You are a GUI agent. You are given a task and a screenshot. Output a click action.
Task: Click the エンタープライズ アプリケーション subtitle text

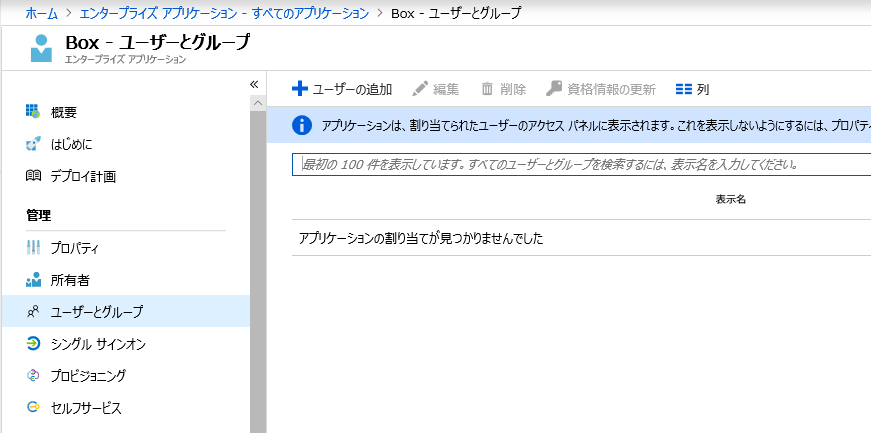coord(126,59)
